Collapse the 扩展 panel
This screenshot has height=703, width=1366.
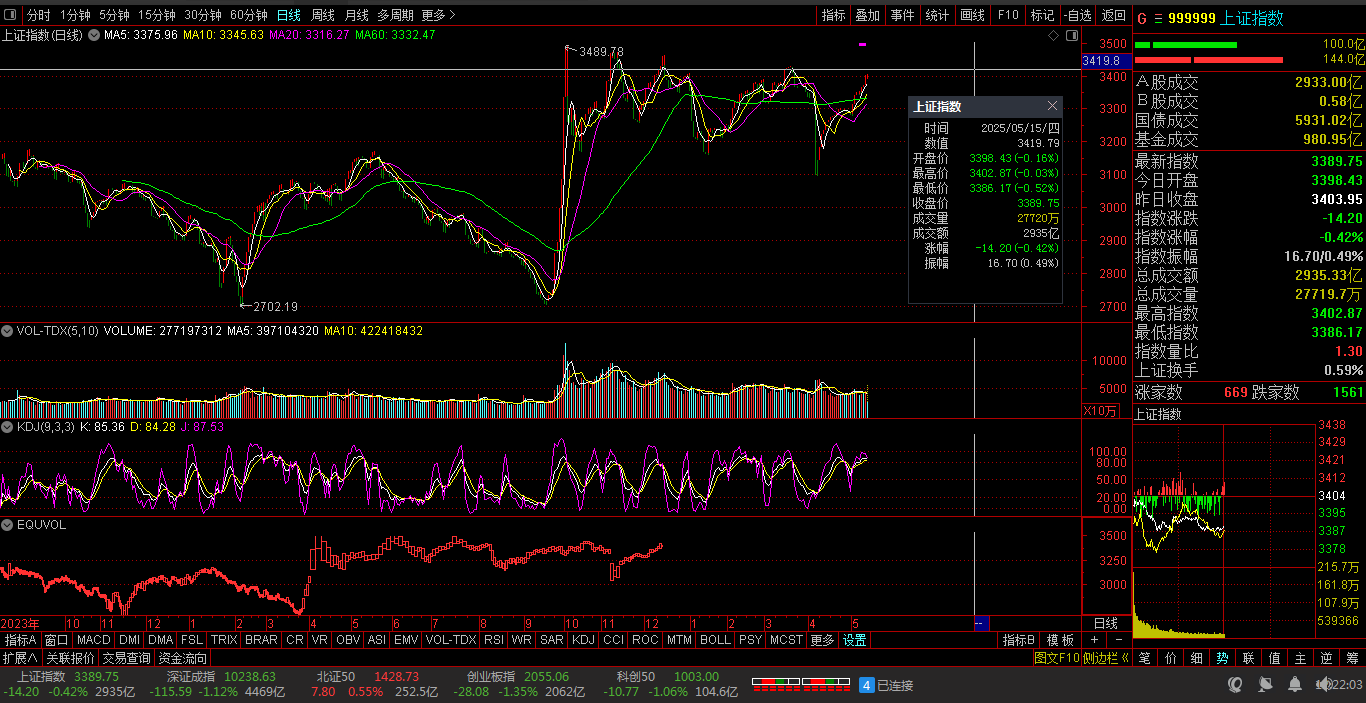coord(20,658)
